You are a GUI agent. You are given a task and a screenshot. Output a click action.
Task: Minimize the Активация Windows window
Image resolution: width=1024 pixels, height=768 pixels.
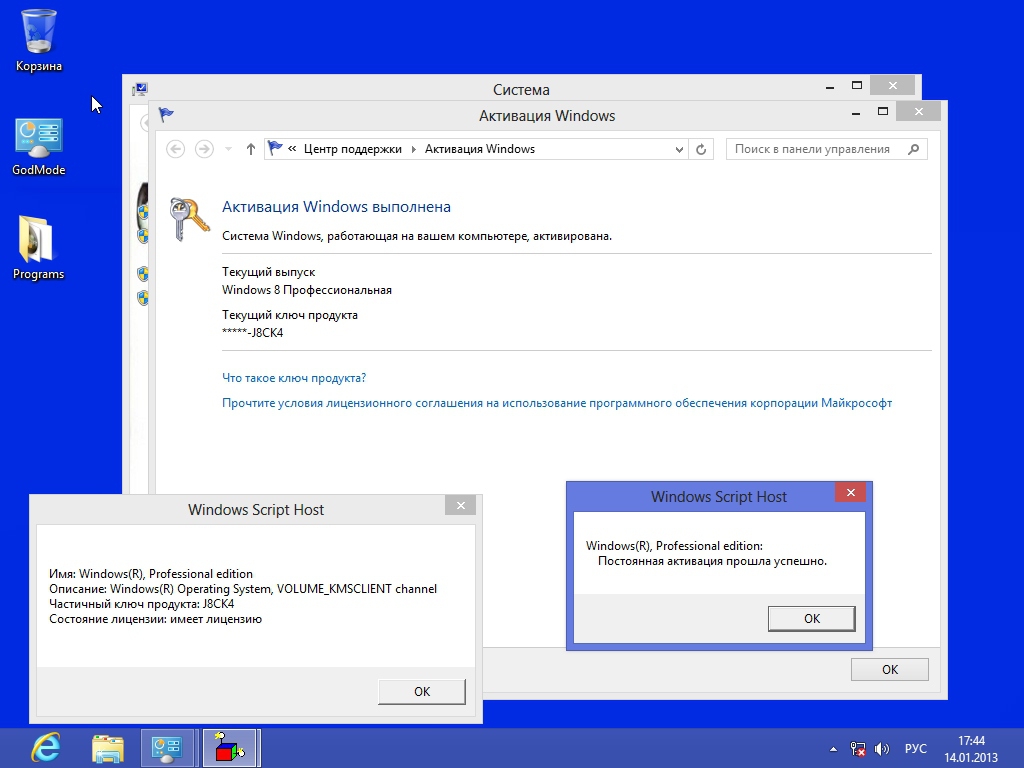pyautogui.click(x=856, y=113)
